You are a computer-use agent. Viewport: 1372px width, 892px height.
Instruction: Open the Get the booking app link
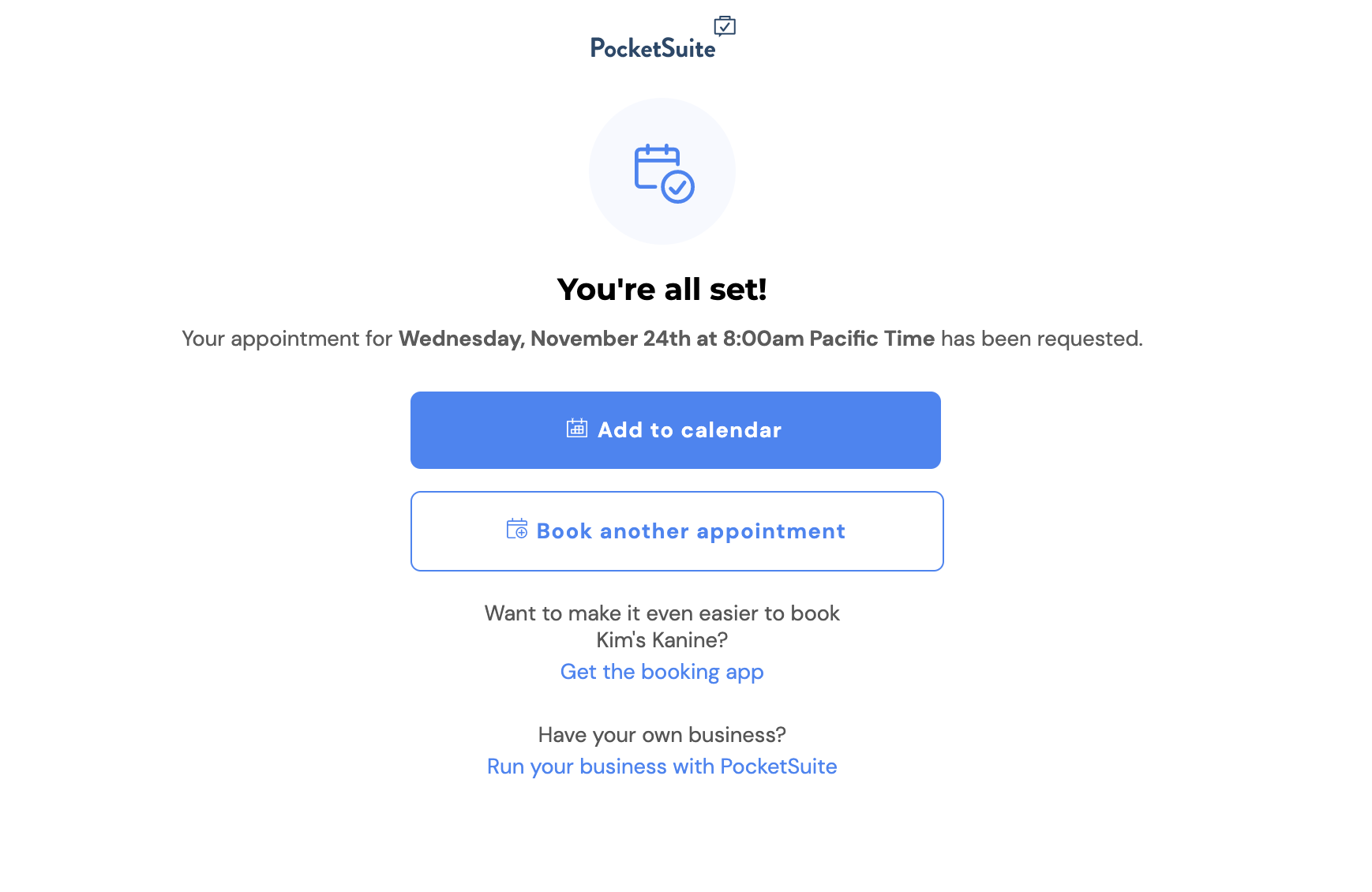[x=662, y=672]
